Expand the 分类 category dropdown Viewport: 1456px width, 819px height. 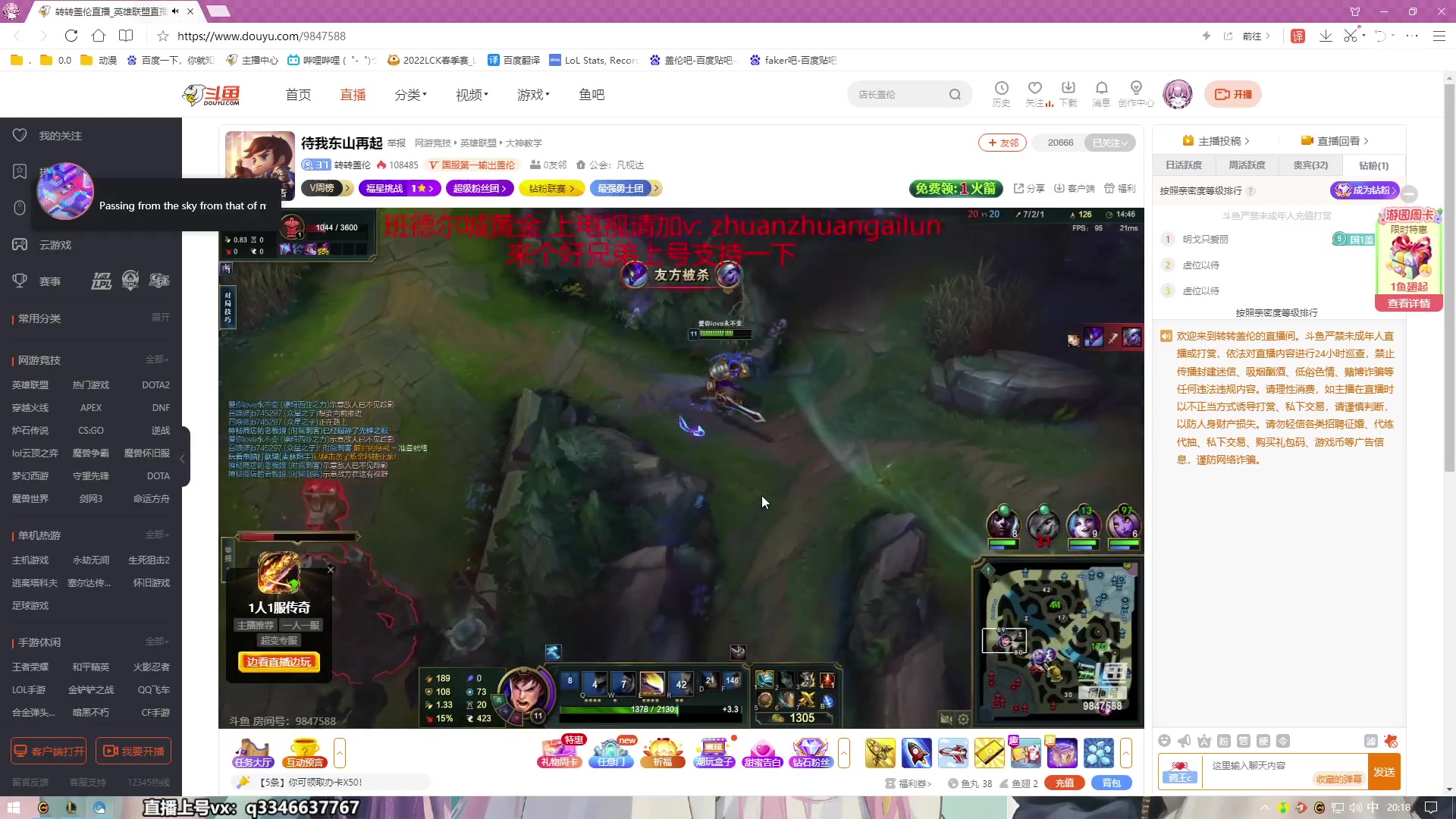click(x=410, y=95)
